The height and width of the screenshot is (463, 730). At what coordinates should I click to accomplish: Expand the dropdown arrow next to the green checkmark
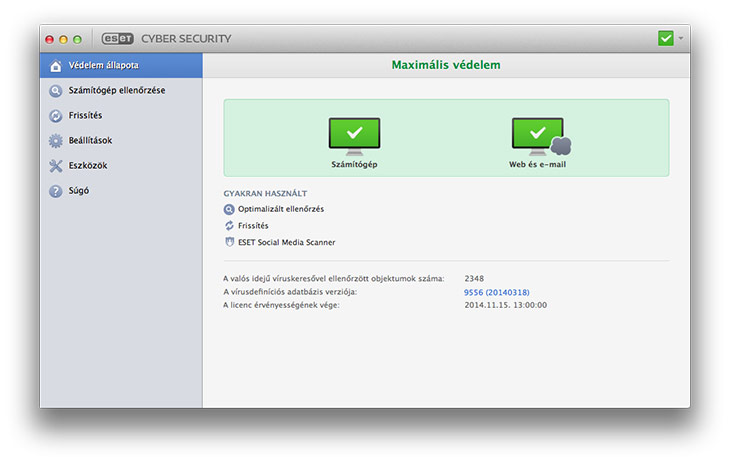tap(681, 38)
